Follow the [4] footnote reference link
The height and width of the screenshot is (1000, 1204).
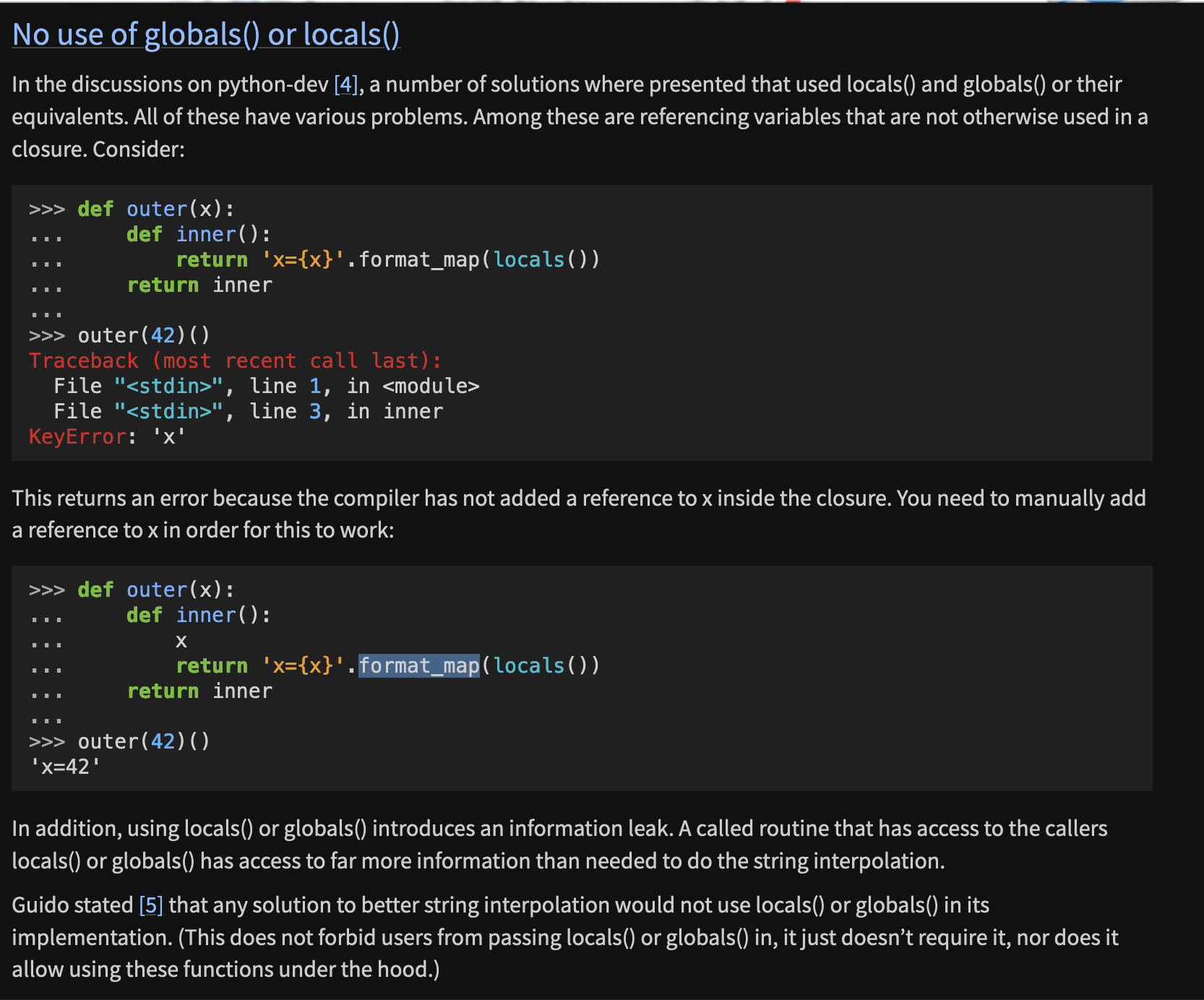tap(346, 85)
